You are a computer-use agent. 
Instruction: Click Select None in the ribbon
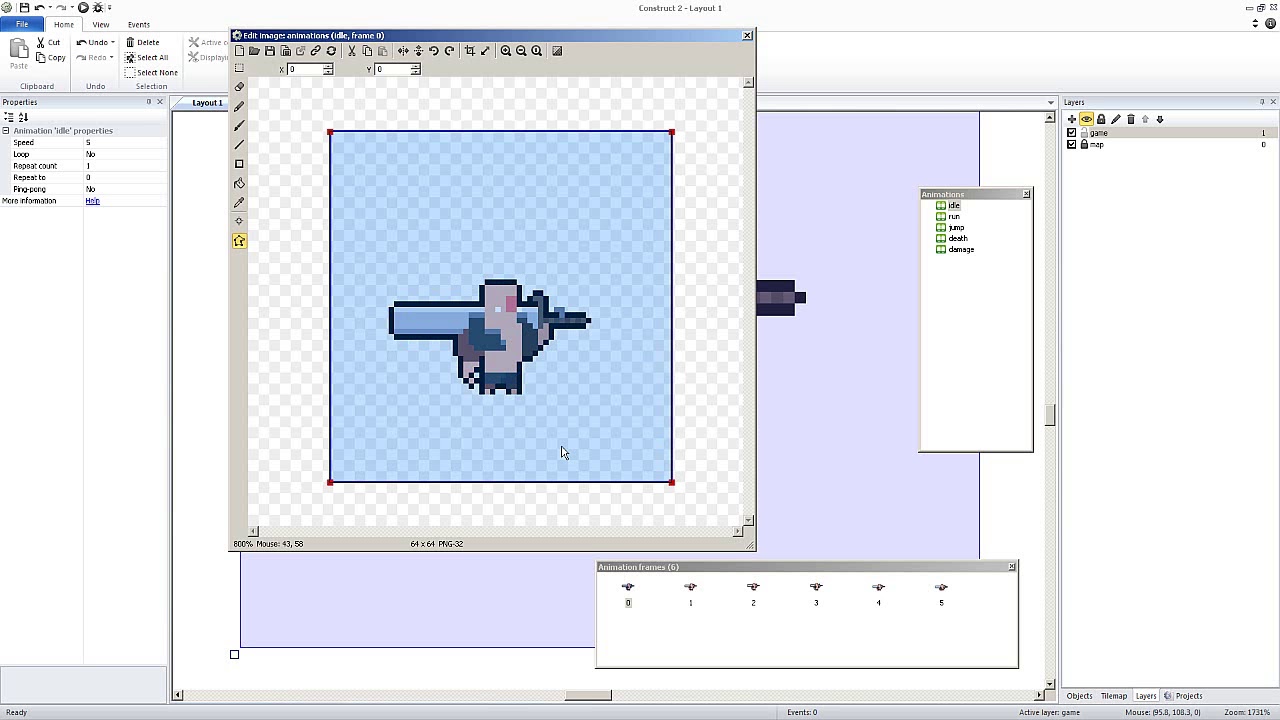click(151, 73)
